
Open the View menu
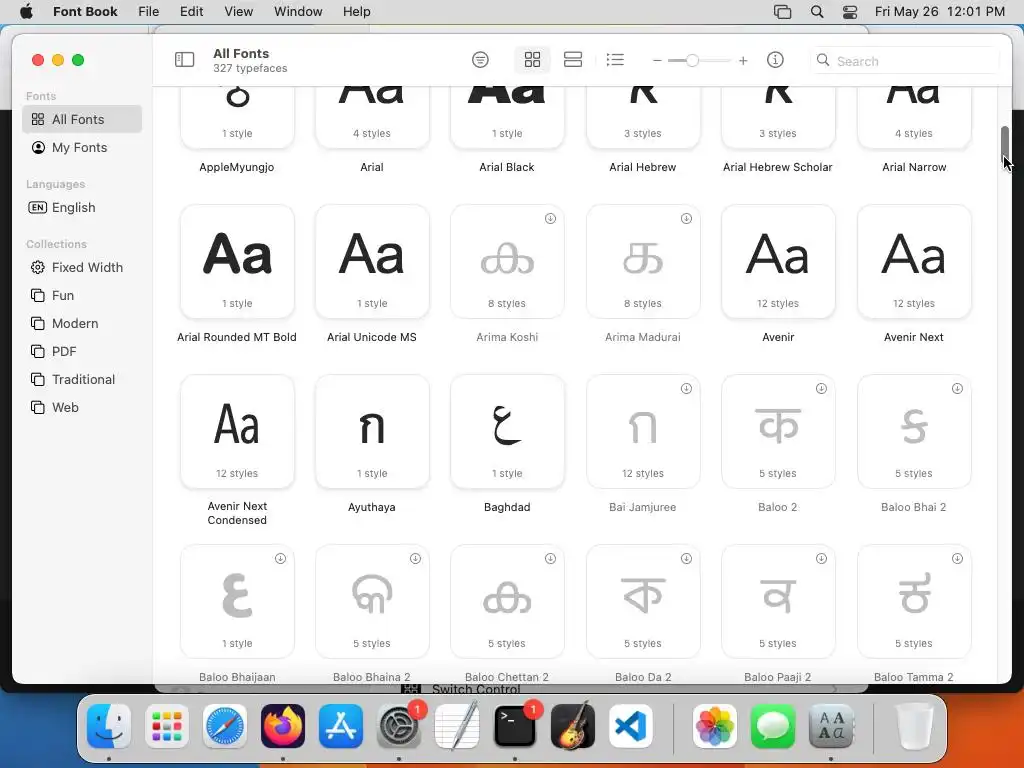click(x=238, y=11)
